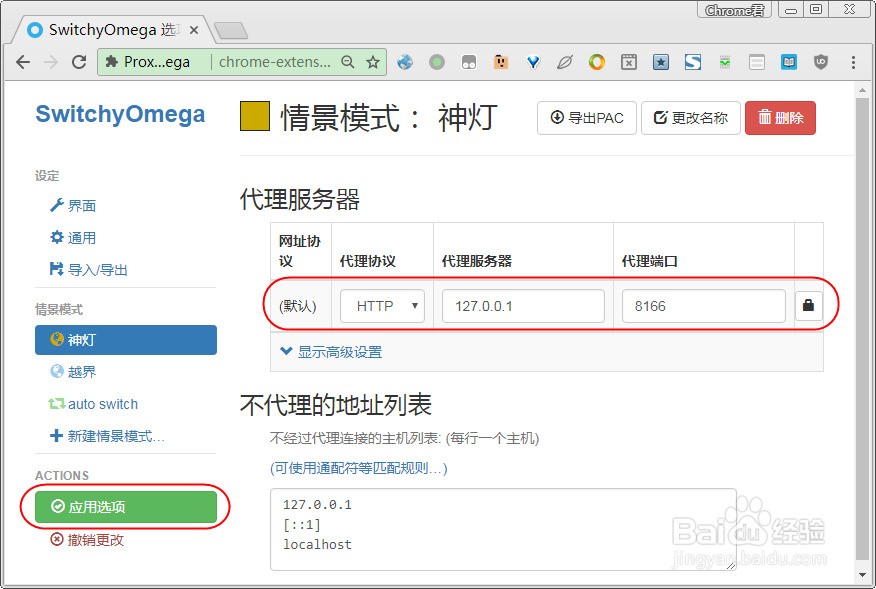This screenshot has width=876, height=589.
Task: Click the 不代理的地址列表 heading
Action: 336,405
